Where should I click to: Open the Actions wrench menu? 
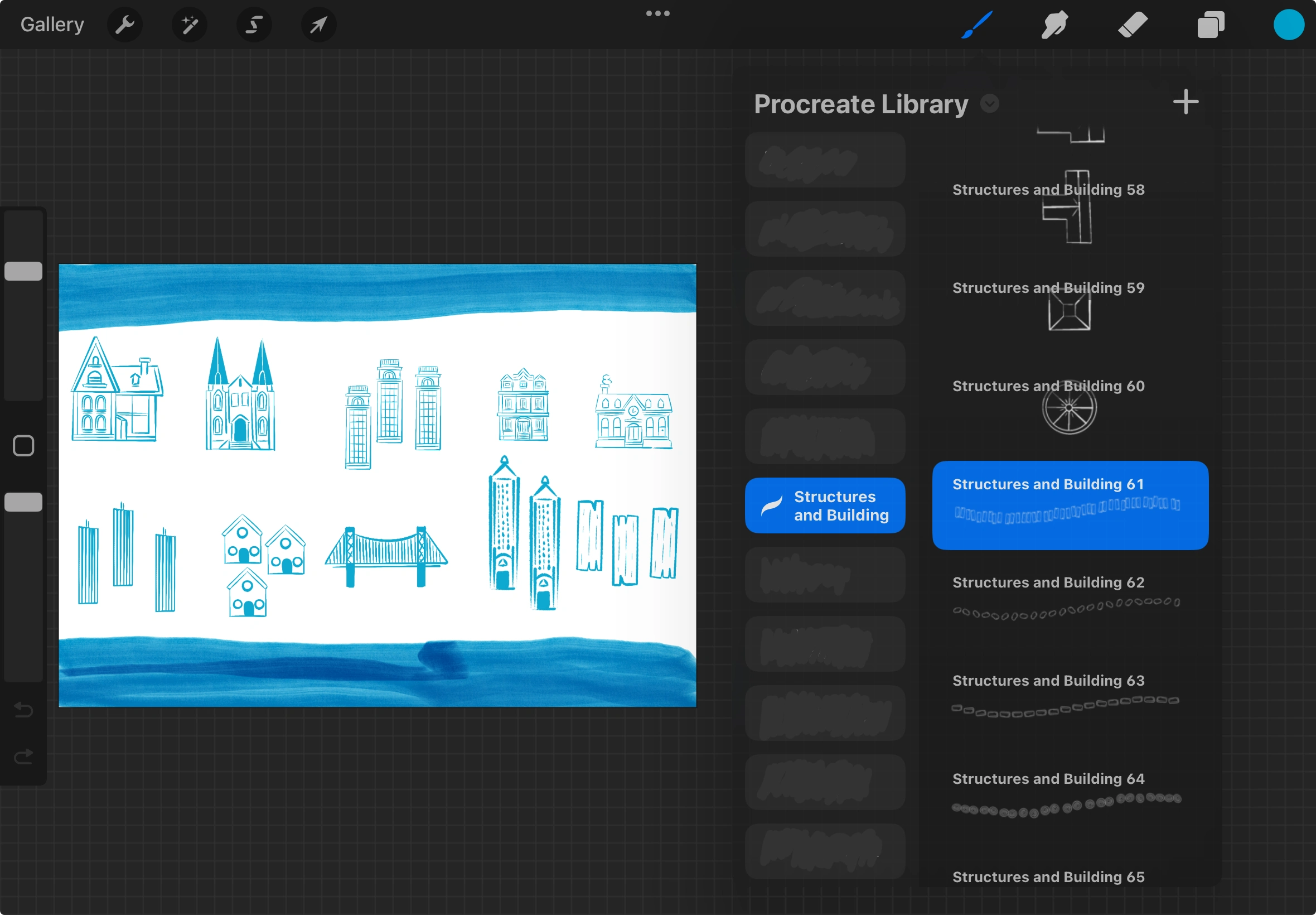[124, 25]
